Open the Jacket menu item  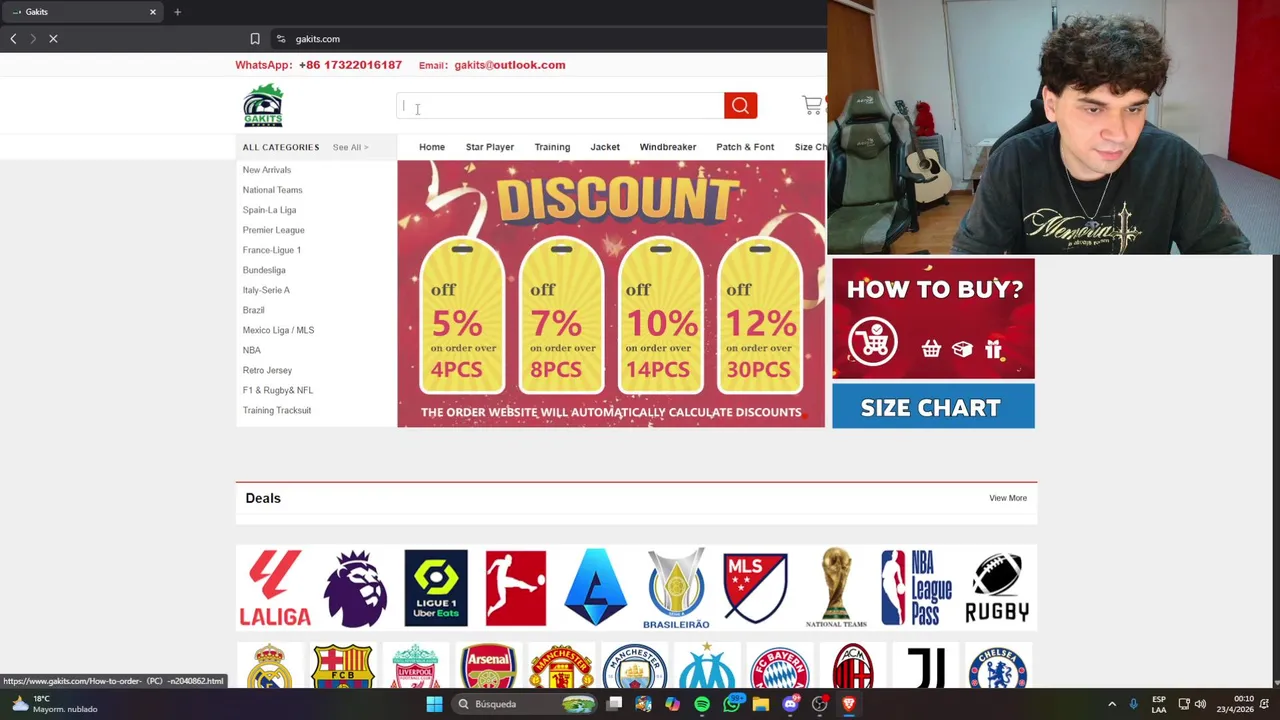pos(605,147)
